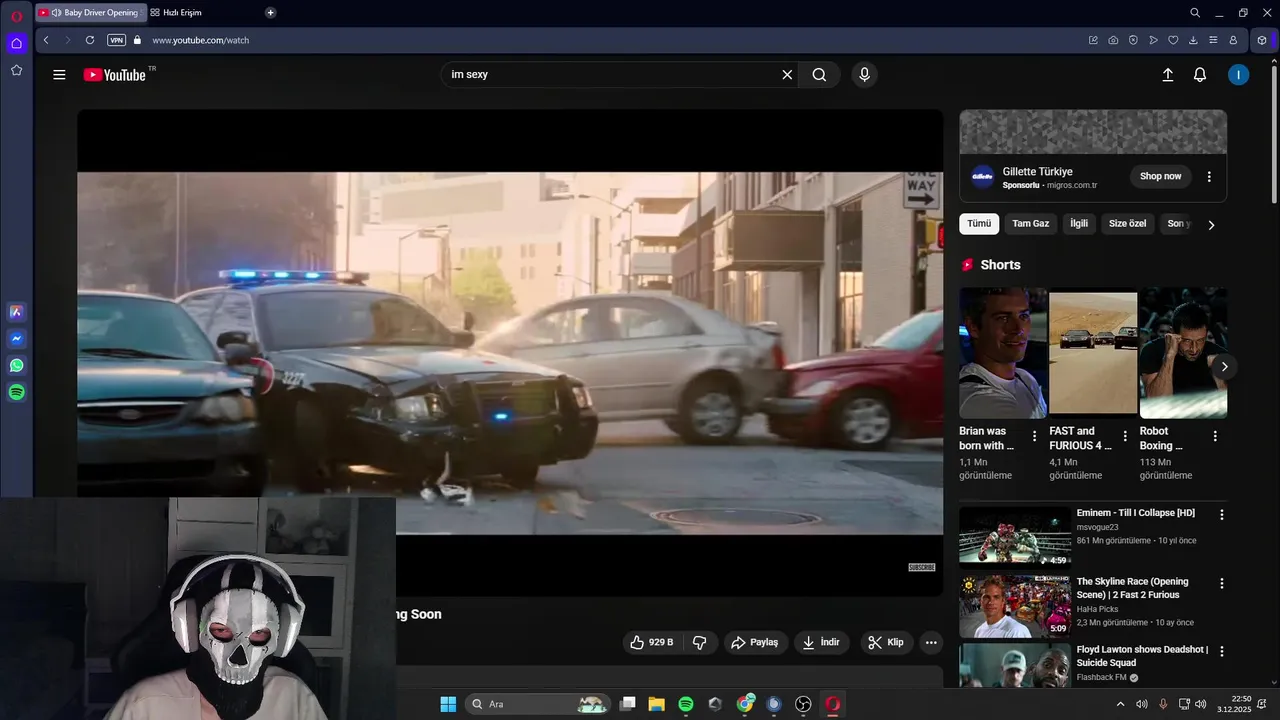Open Opera easy setup sliders icon
The width and height of the screenshot is (1280, 720).
click(x=1213, y=40)
